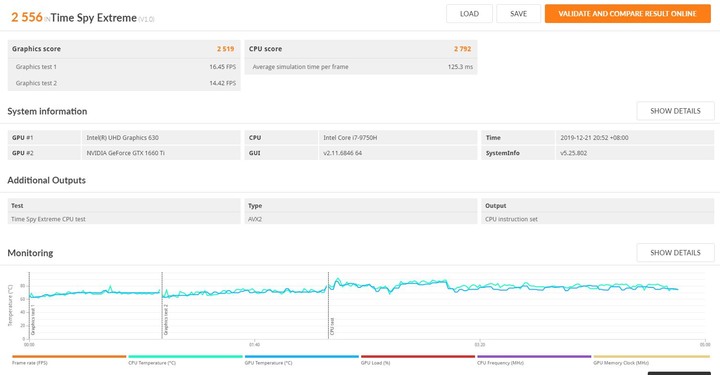The height and width of the screenshot is (375, 720).
Task: Show details for System information
Action: pos(675,111)
